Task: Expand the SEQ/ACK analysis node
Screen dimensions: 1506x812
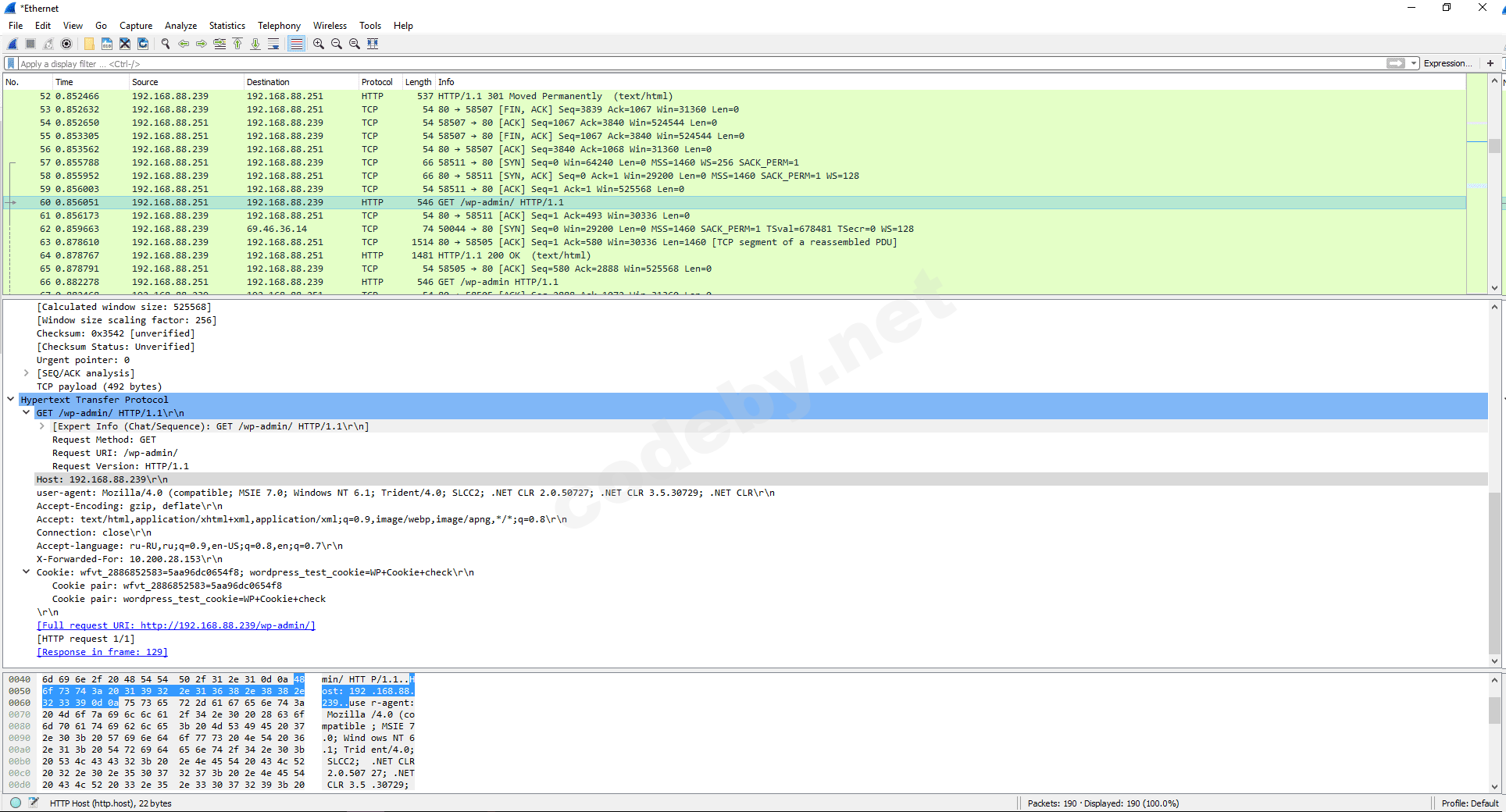Action: (27, 373)
